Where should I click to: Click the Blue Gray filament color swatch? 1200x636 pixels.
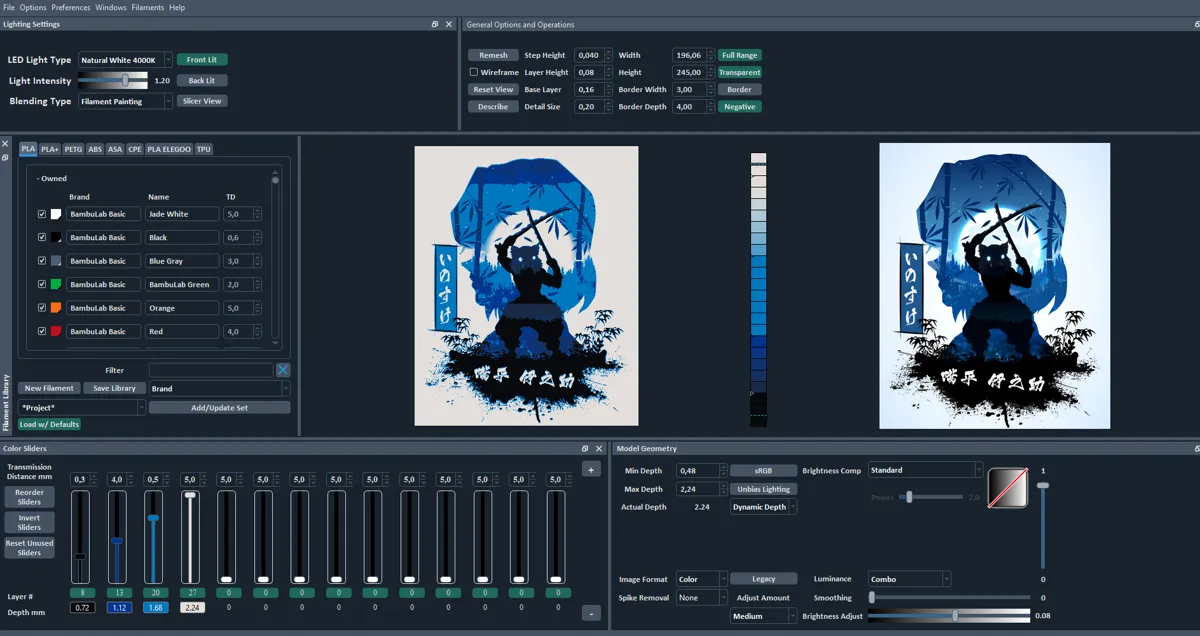pyautogui.click(x=56, y=261)
